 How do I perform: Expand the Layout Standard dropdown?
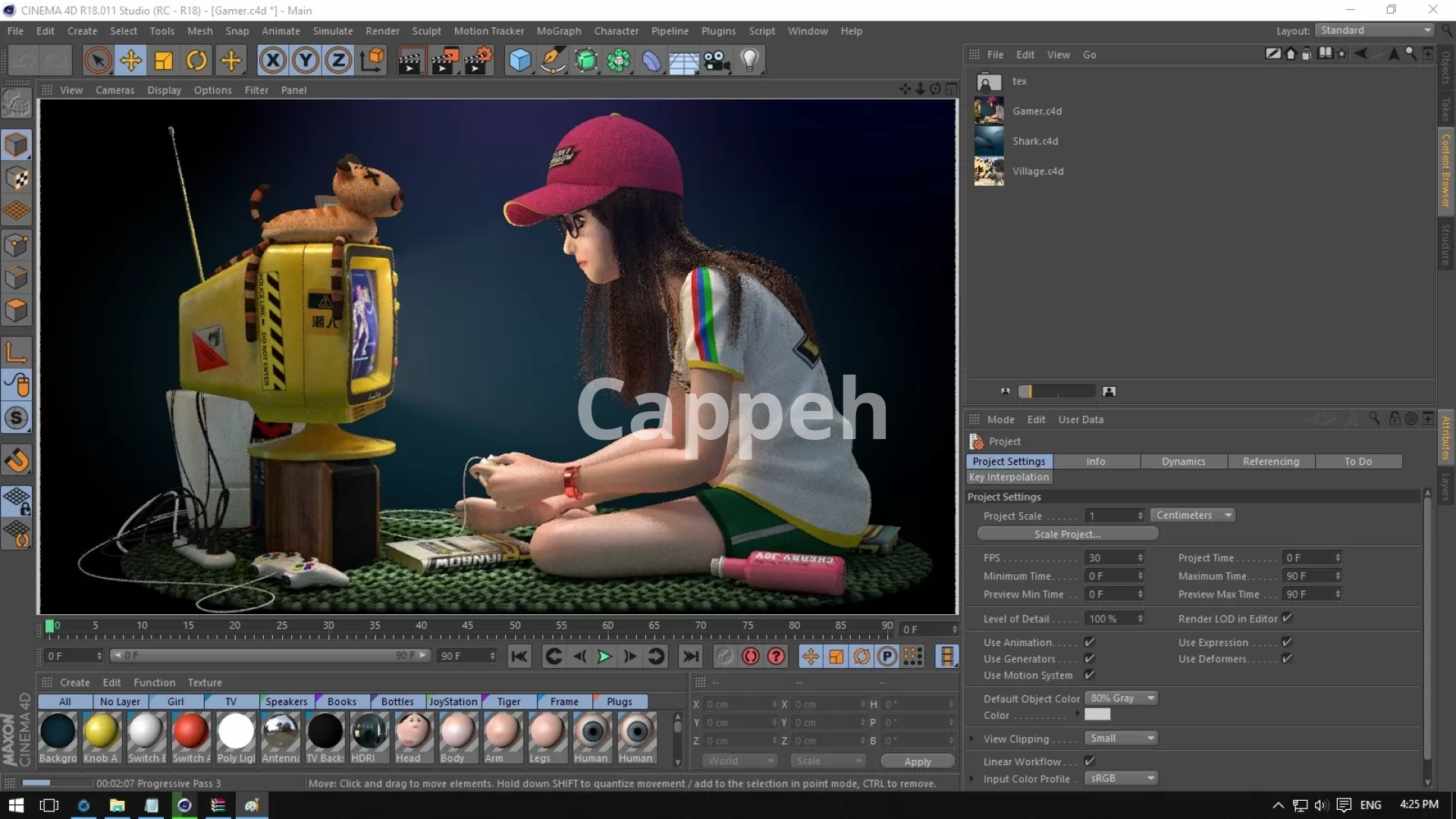pyautogui.click(x=1376, y=30)
